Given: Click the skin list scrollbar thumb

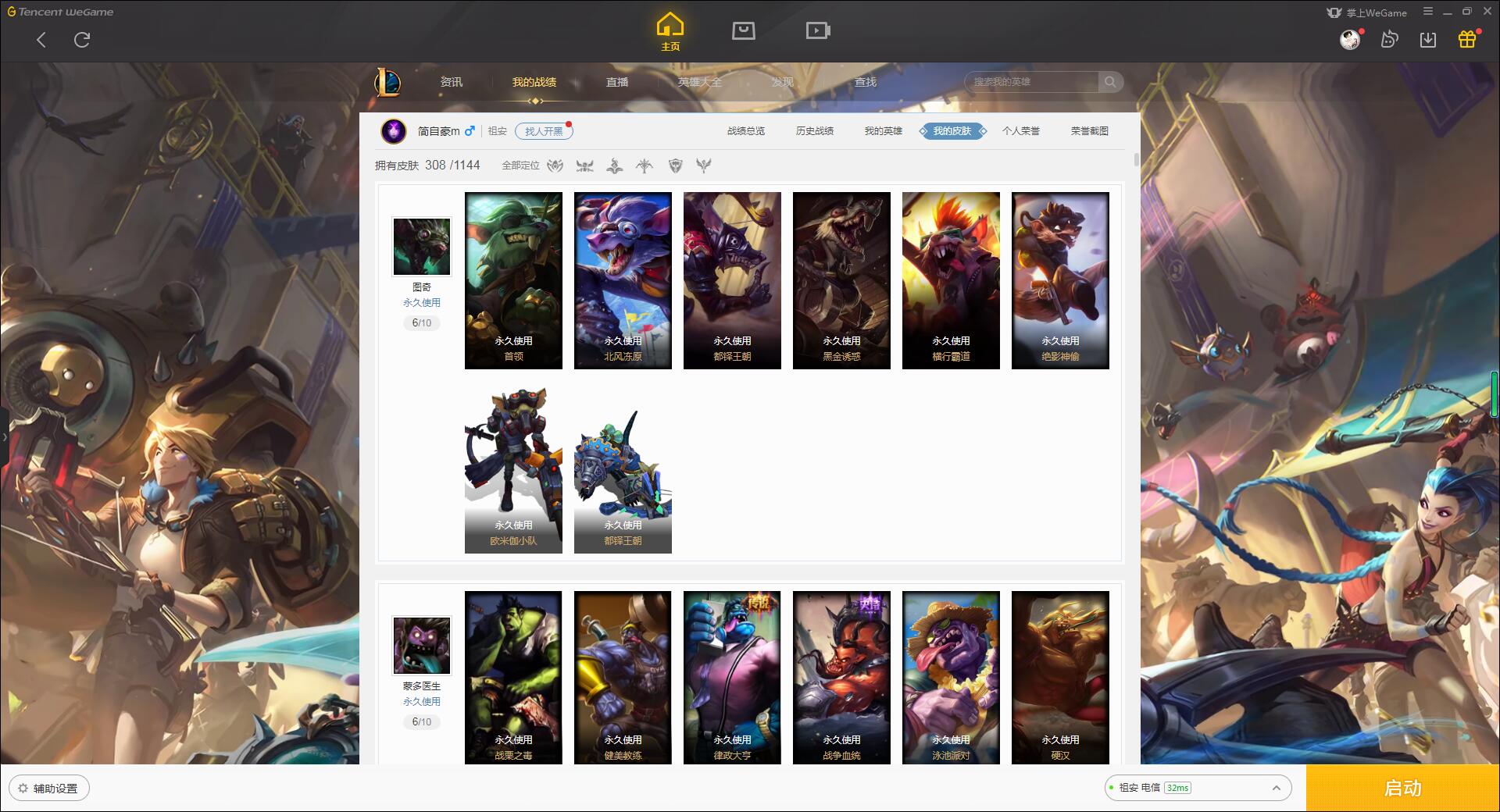Looking at the screenshot, I should point(1136,160).
